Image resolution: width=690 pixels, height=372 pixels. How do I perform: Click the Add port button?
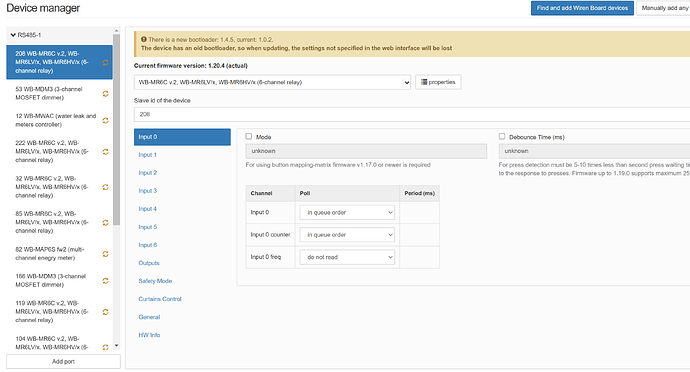coord(63,361)
